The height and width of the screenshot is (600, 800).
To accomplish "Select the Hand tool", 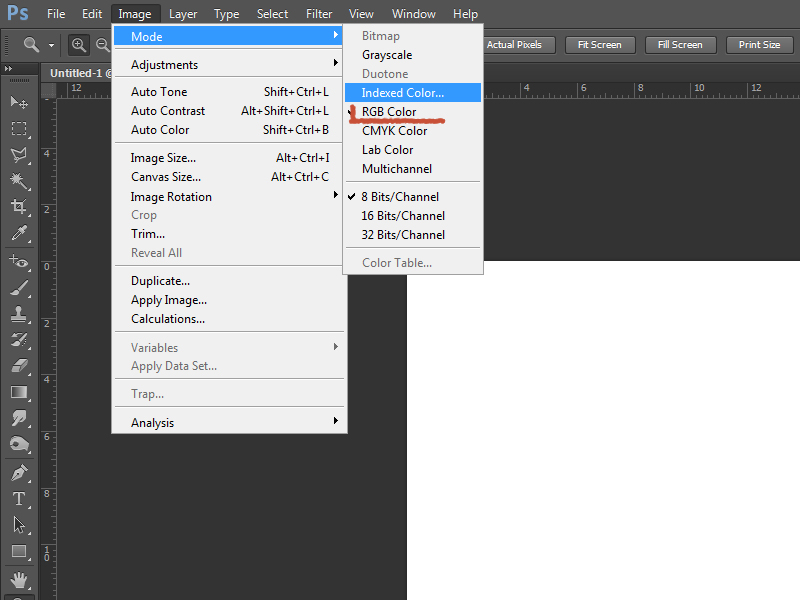I will (x=19, y=580).
